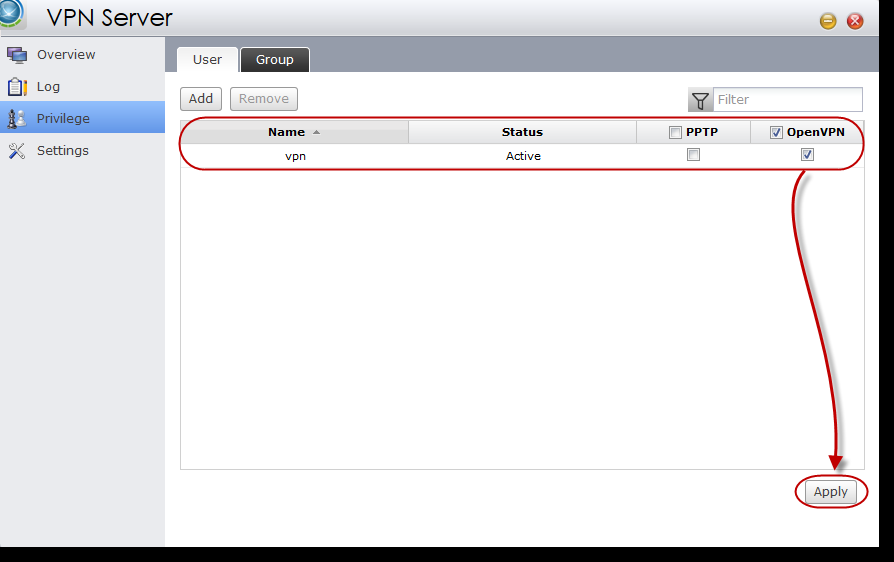Uncheck OpenVPN for user vpn
The height and width of the screenshot is (562, 894).
tap(807, 154)
